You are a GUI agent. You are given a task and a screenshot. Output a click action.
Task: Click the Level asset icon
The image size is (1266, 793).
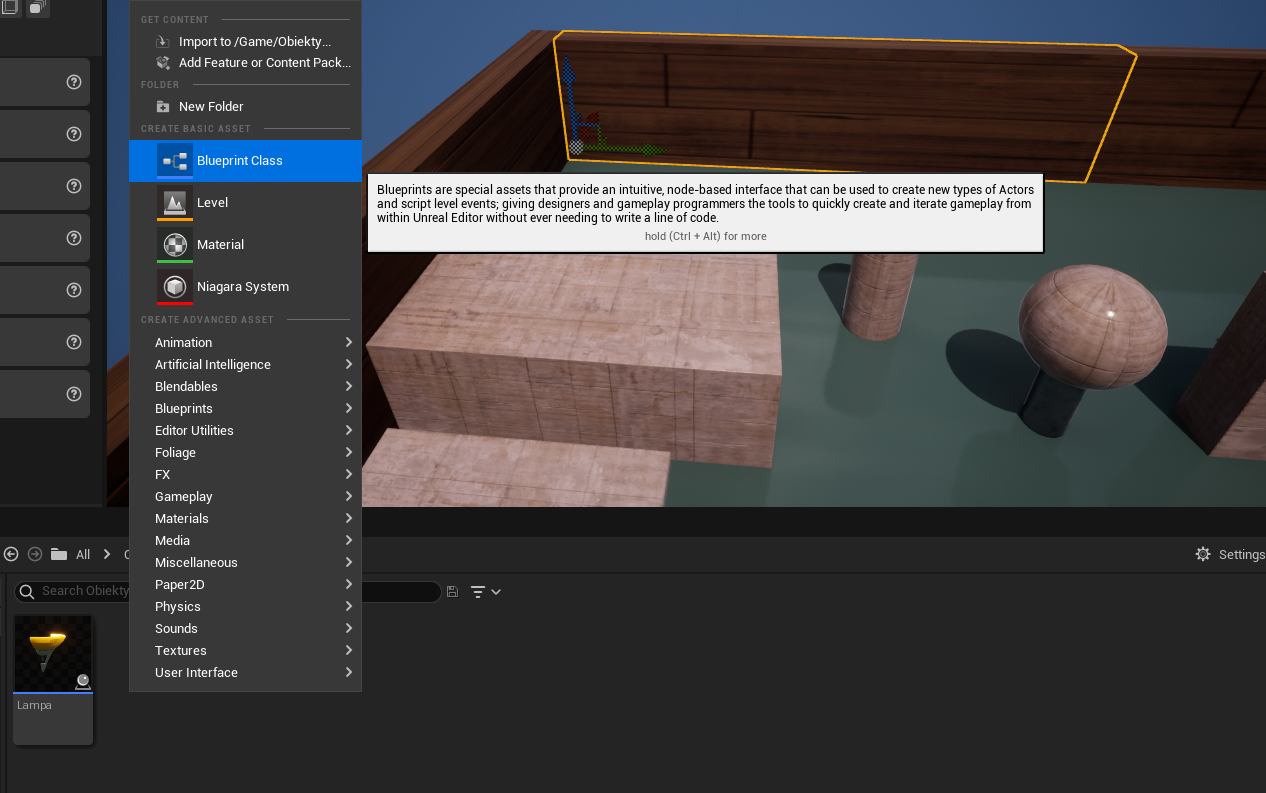click(175, 202)
